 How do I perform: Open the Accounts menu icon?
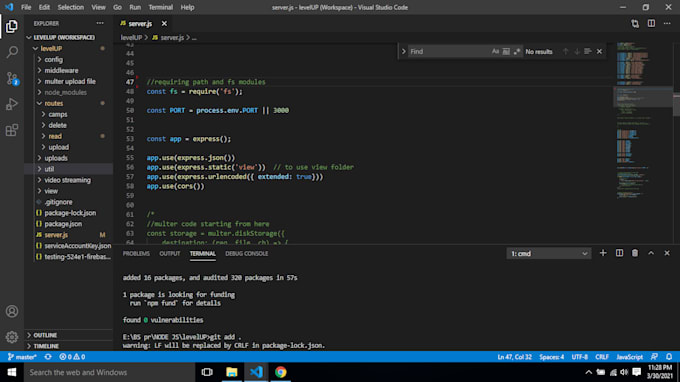pos(12,311)
